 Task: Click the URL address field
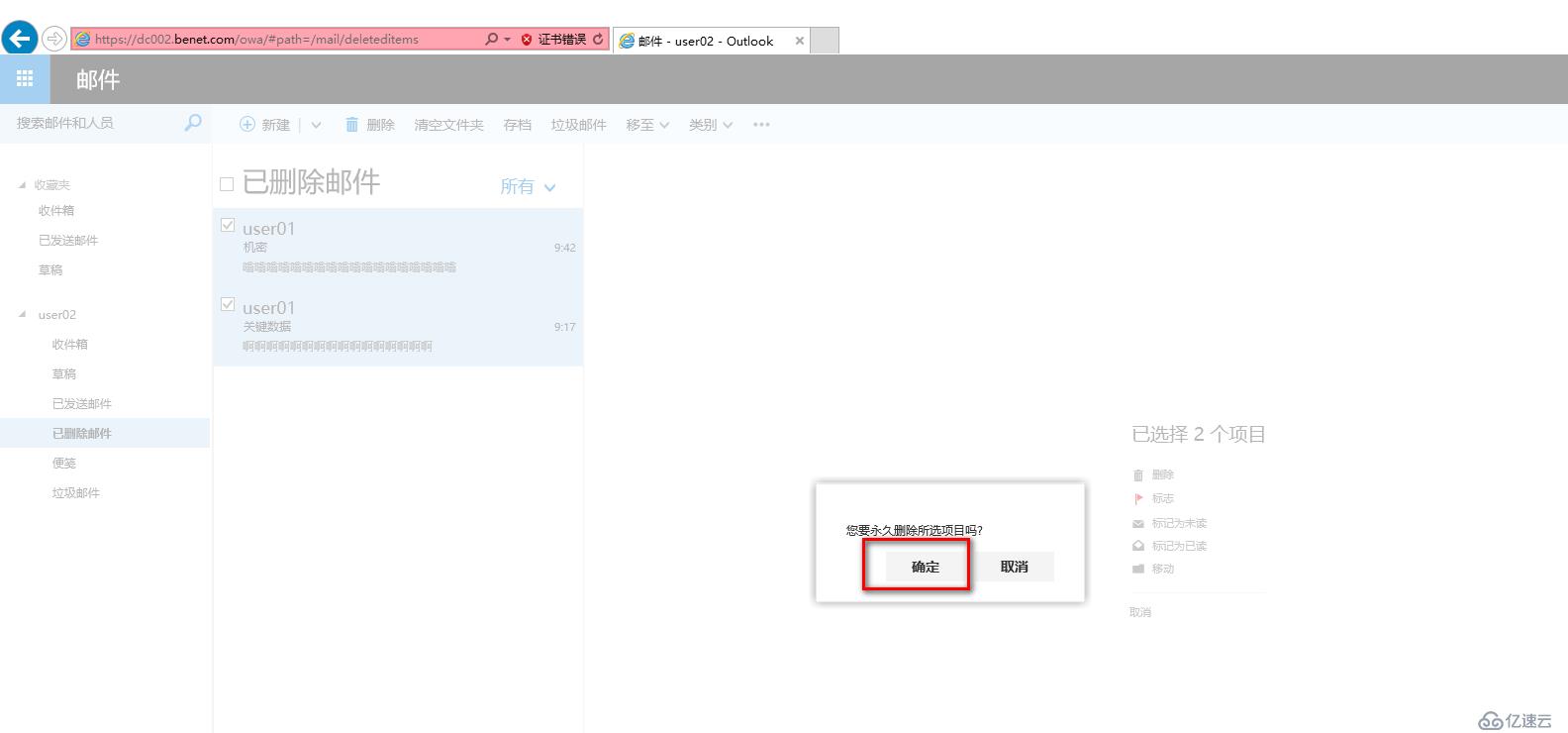[x=277, y=39]
